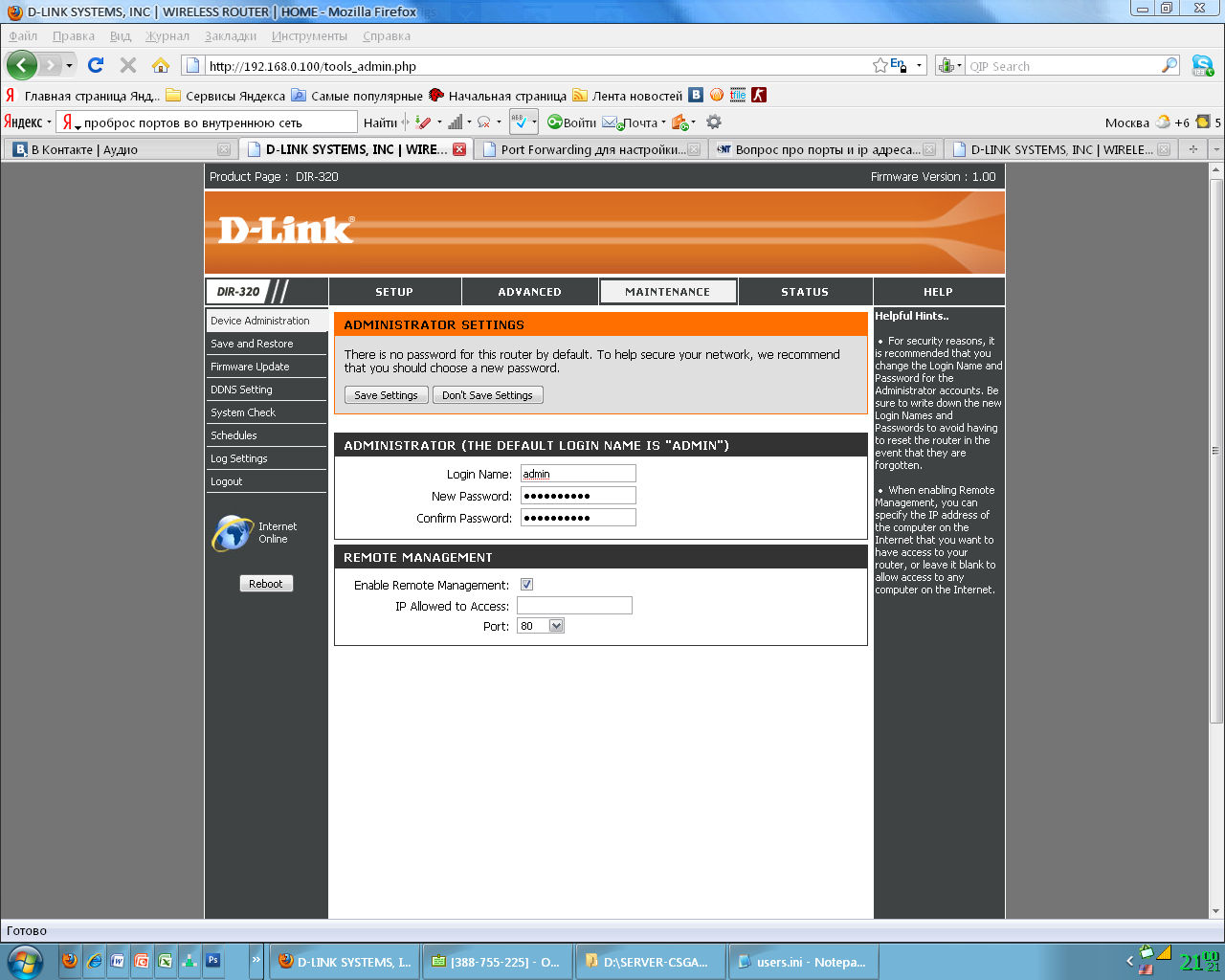The width and height of the screenshot is (1225, 980).
Task: Go to the browser Home page icon
Action: (x=161, y=65)
